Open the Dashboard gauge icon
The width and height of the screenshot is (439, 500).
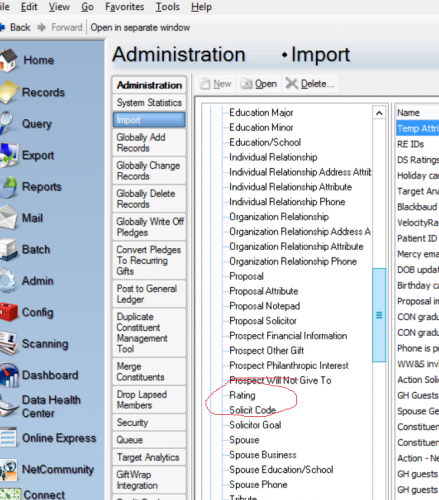9,375
